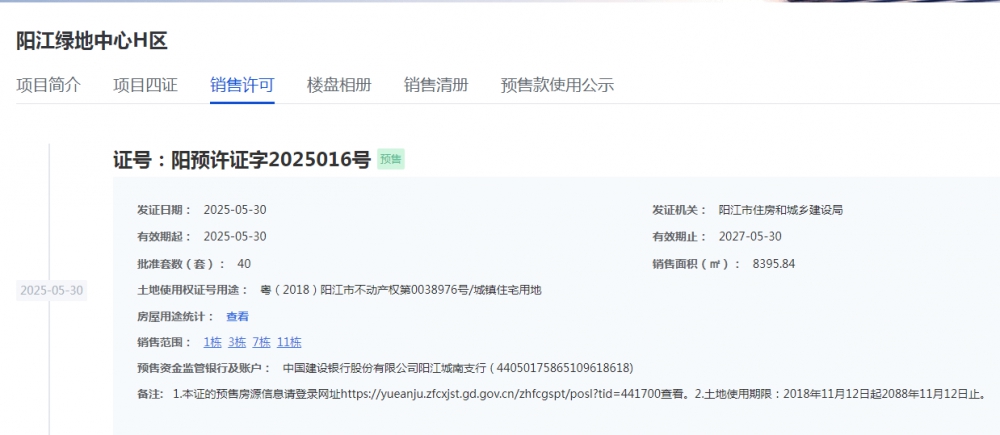Viewport: 1000px width, 435px height.
Task: Open the 项目简介 tab
Action: click(x=48, y=85)
